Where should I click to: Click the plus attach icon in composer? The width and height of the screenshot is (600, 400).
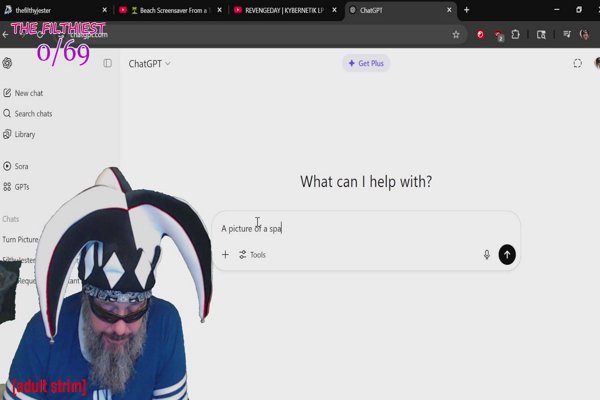225,255
